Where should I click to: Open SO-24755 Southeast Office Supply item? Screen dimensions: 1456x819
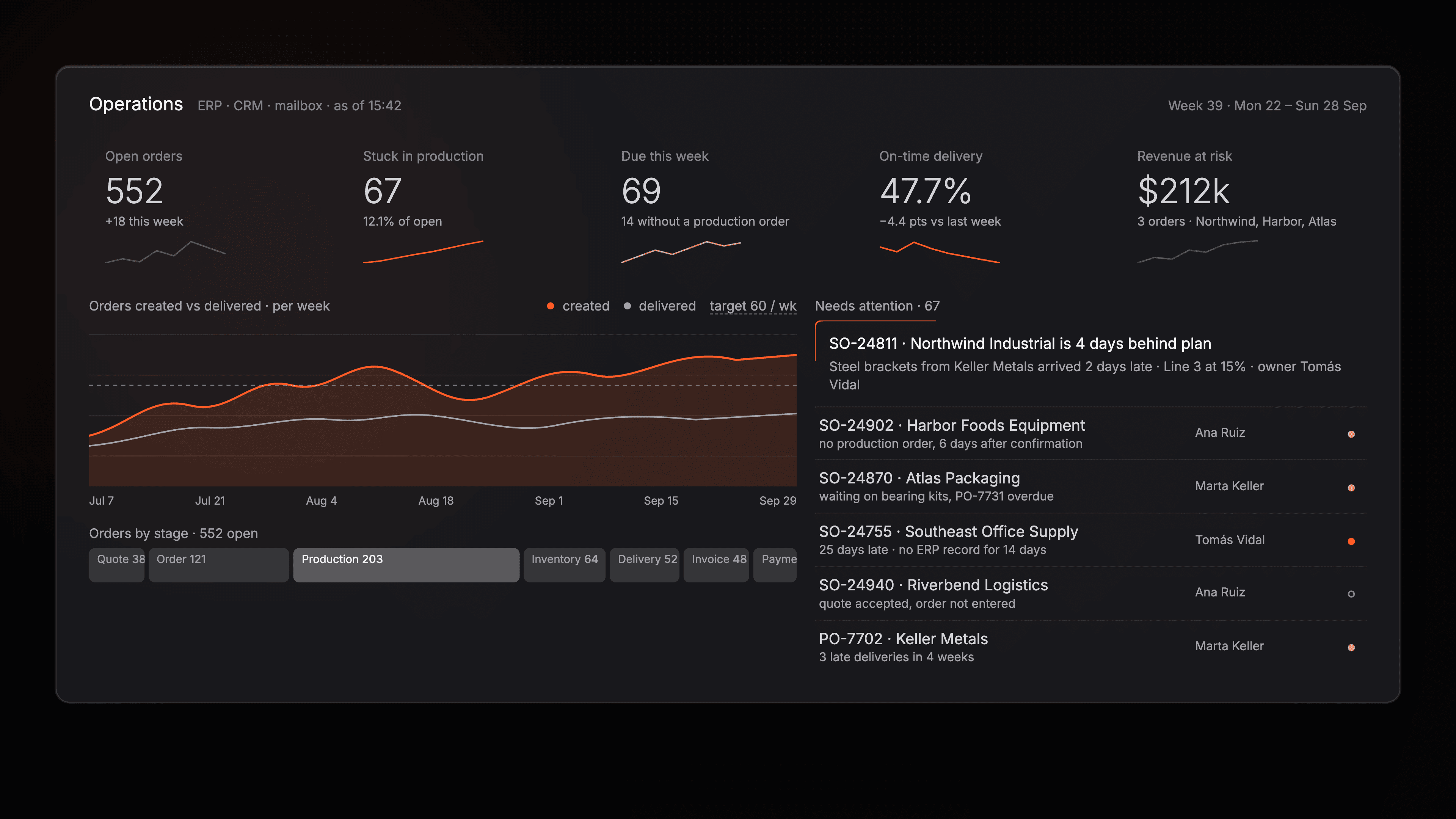pyautogui.click(x=1091, y=540)
